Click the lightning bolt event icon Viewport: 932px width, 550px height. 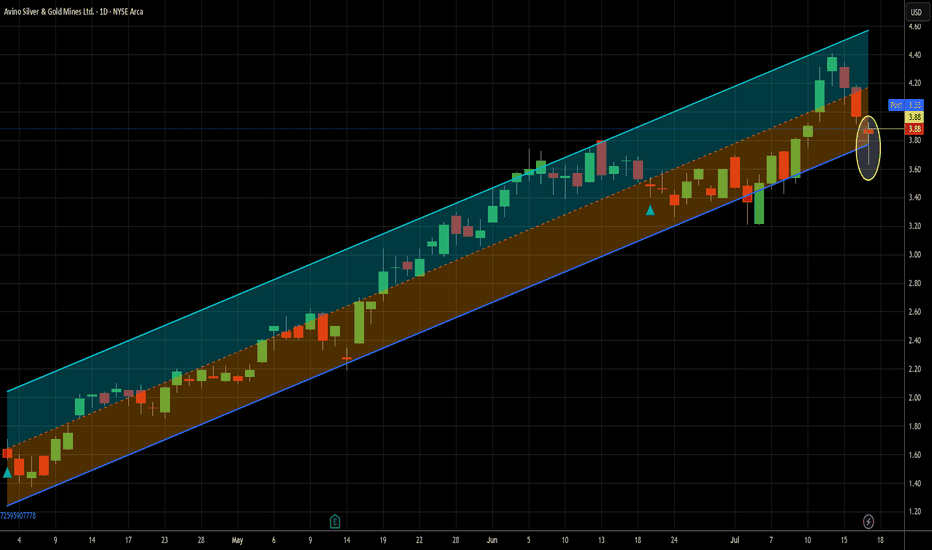tap(868, 521)
